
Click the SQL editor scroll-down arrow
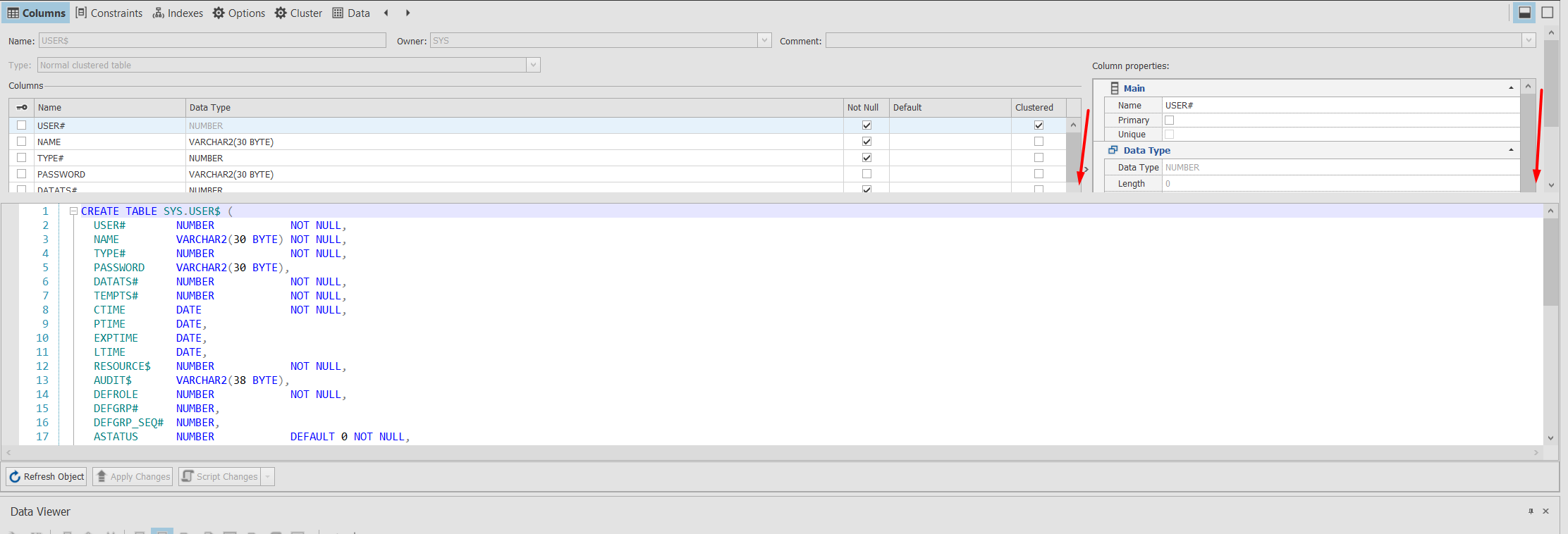[x=1550, y=438]
